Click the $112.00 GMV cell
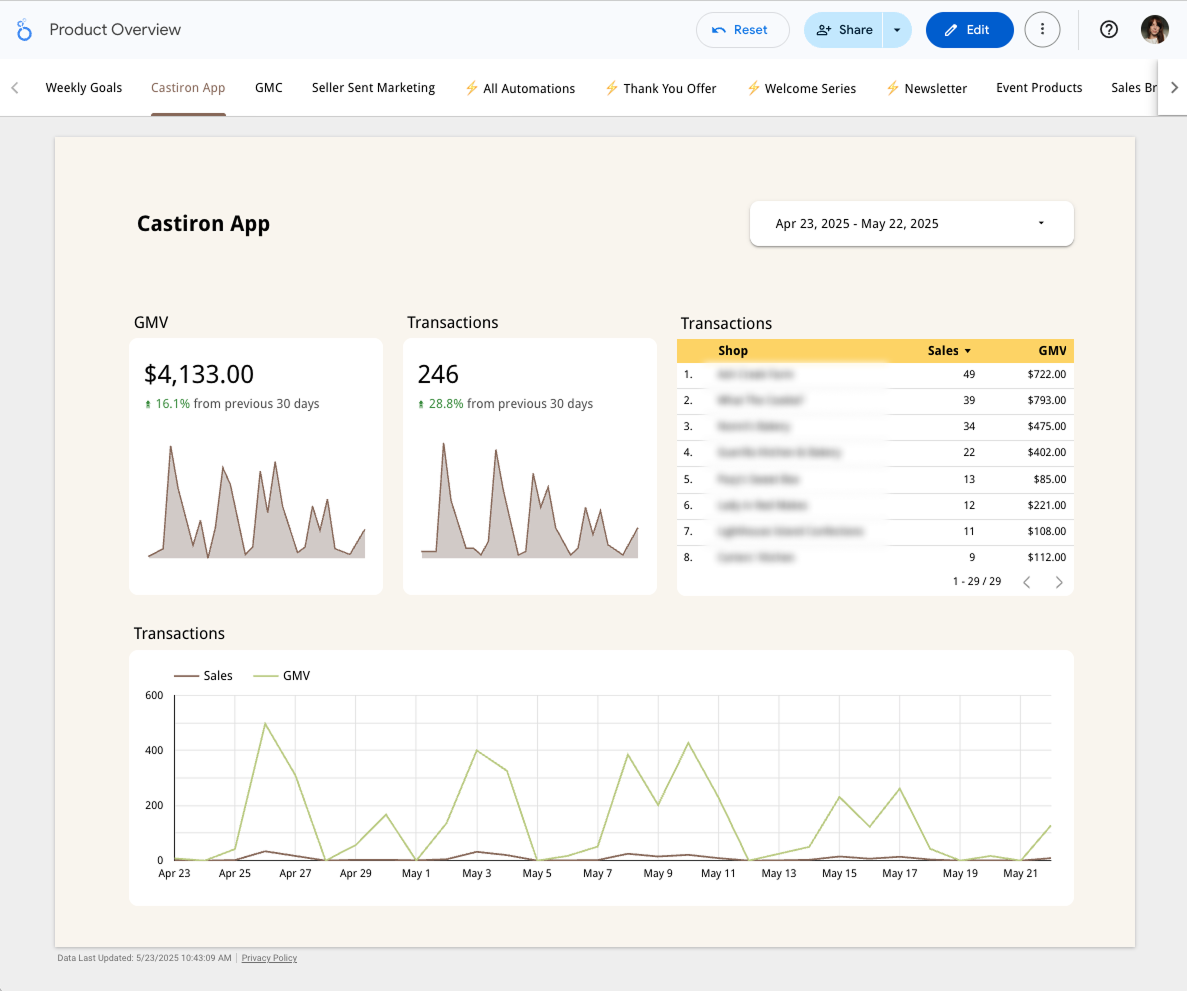The image size is (1187, 991). point(1047,557)
